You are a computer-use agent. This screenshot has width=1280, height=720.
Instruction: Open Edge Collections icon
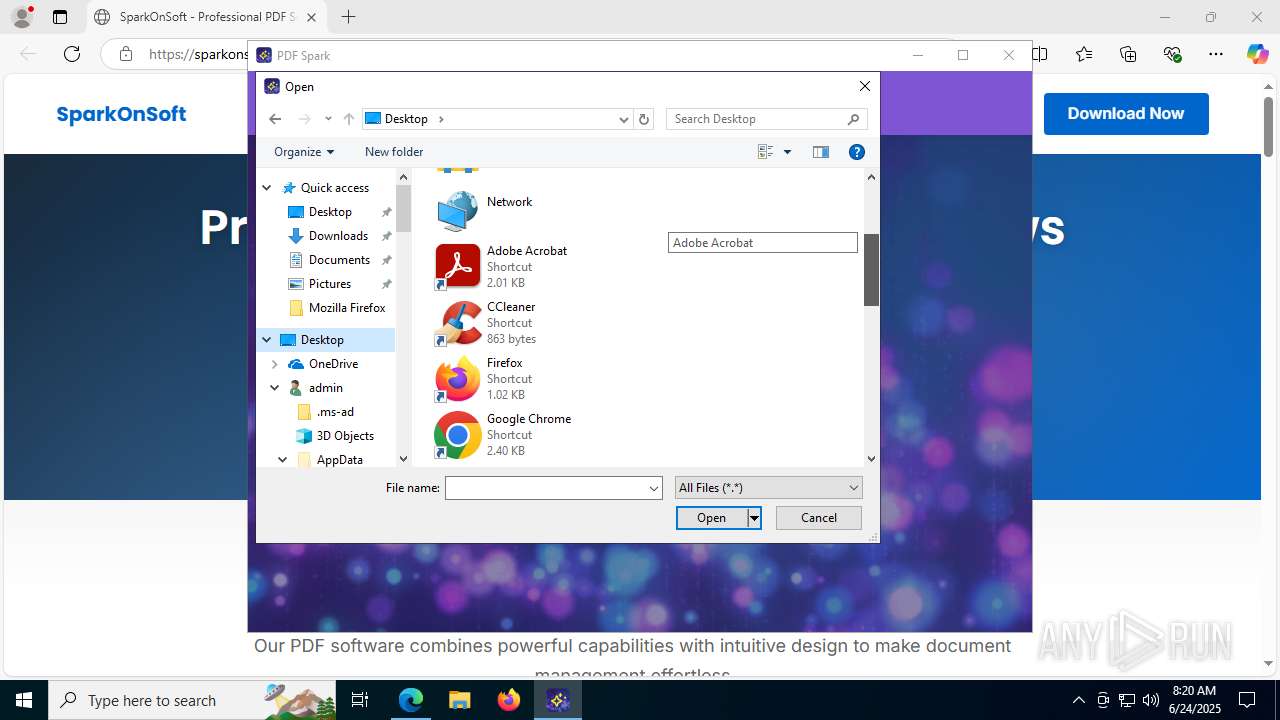tap(1128, 54)
